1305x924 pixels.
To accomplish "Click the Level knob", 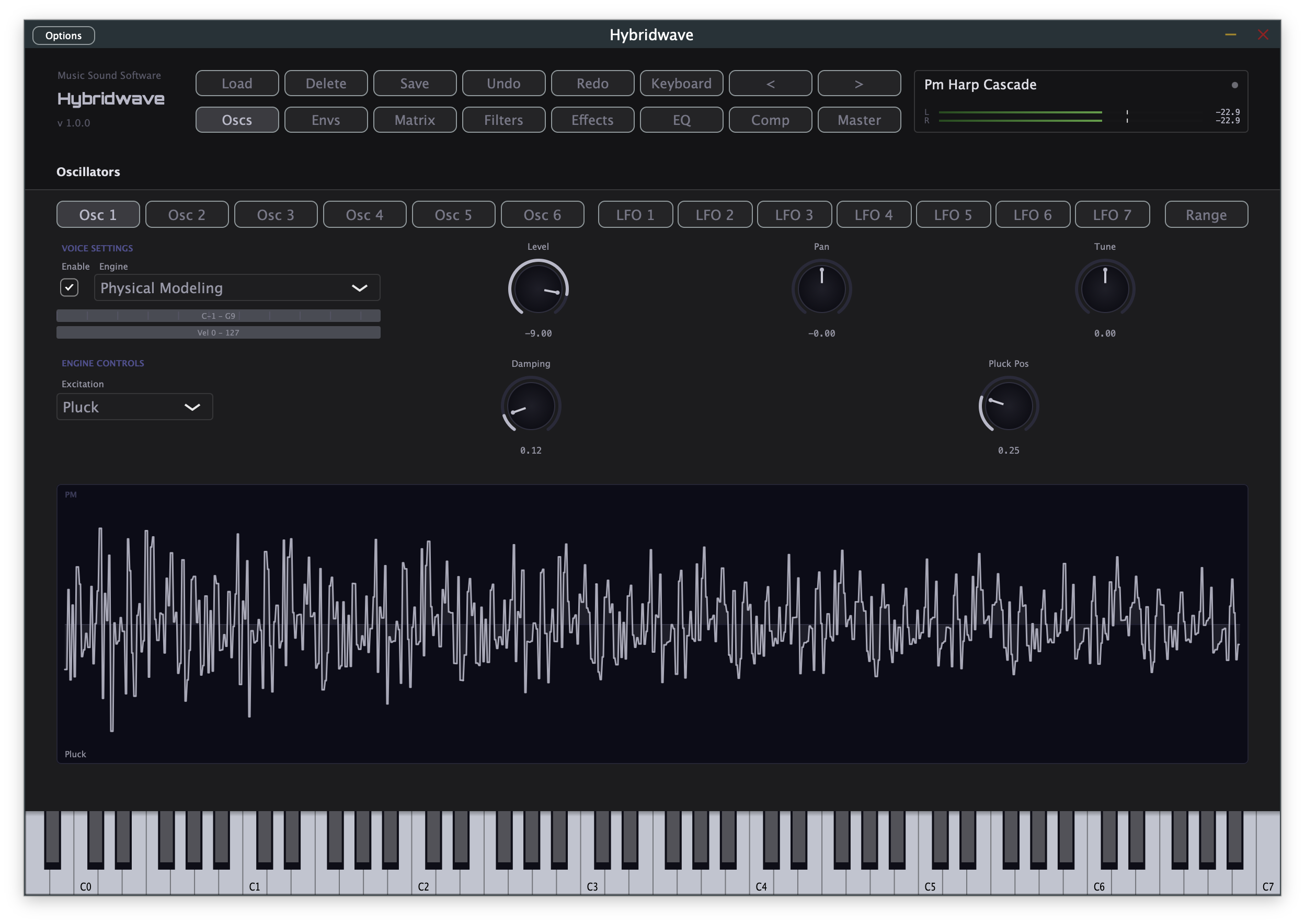I will coord(537,288).
